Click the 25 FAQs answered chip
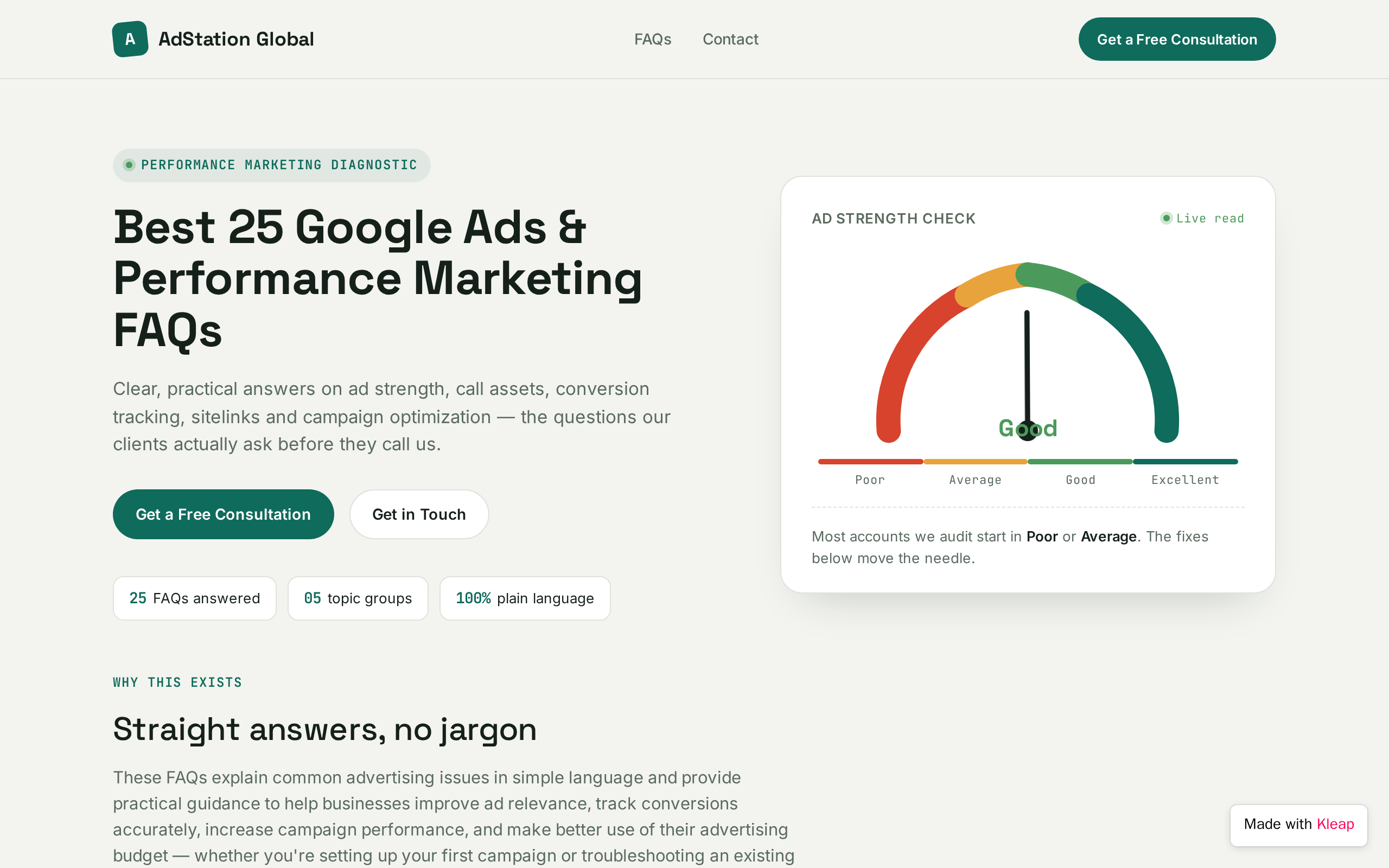Viewport: 1389px width, 868px height. coord(195,598)
